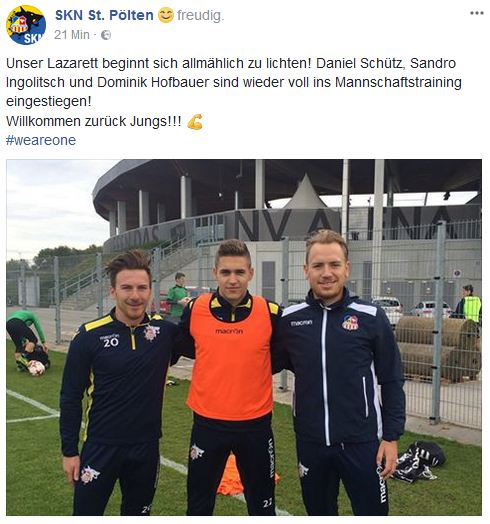Viewport: 490px width, 524px height.
Task: Click the smiling feeling emoji icon
Action: coord(165,15)
